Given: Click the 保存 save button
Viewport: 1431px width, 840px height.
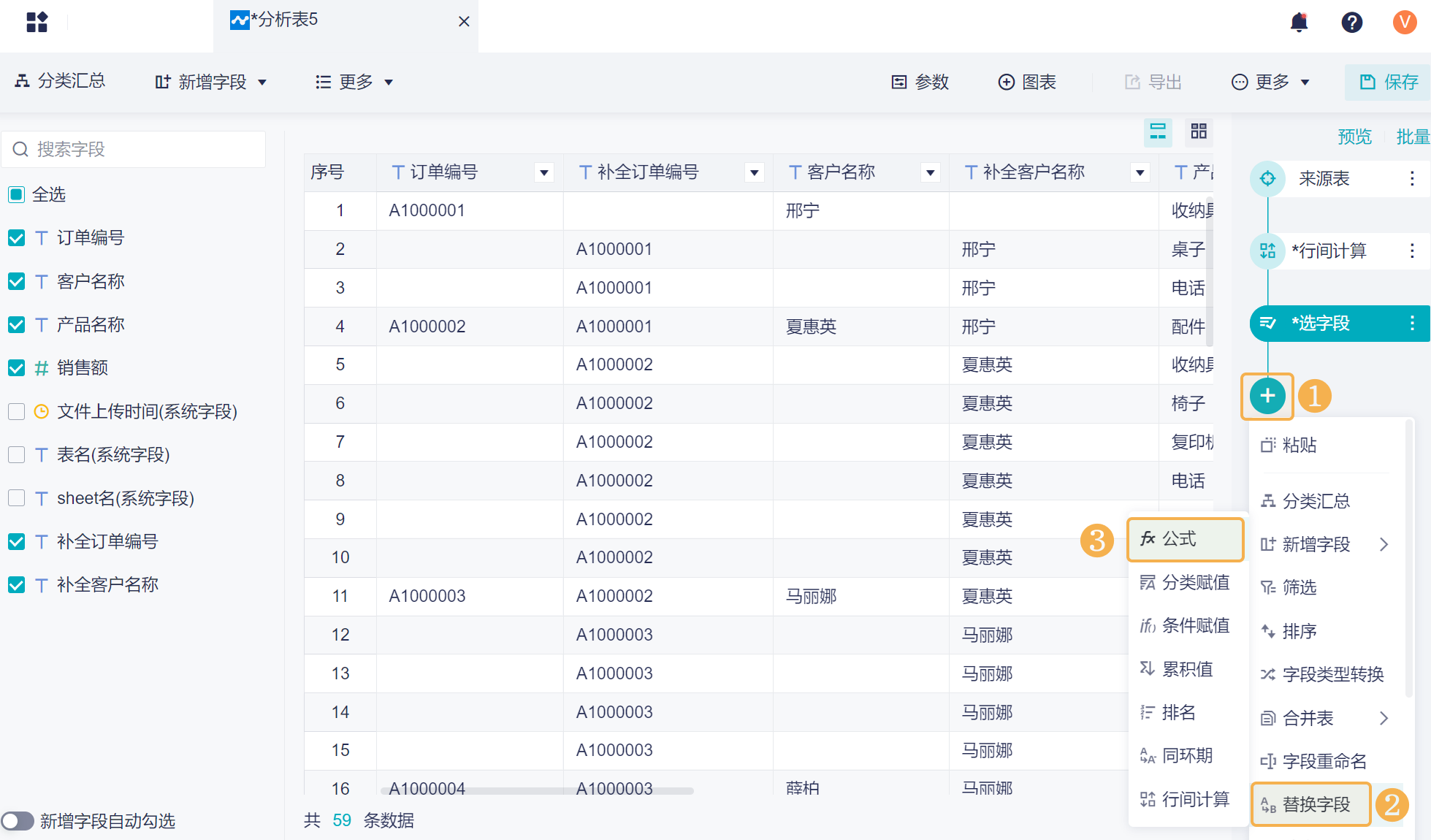Looking at the screenshot, I should (1389, 82).
